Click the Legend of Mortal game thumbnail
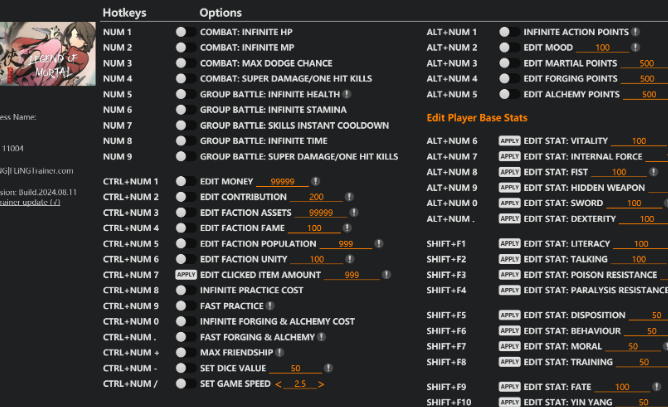The image size is (668, 407). point(47,61)
